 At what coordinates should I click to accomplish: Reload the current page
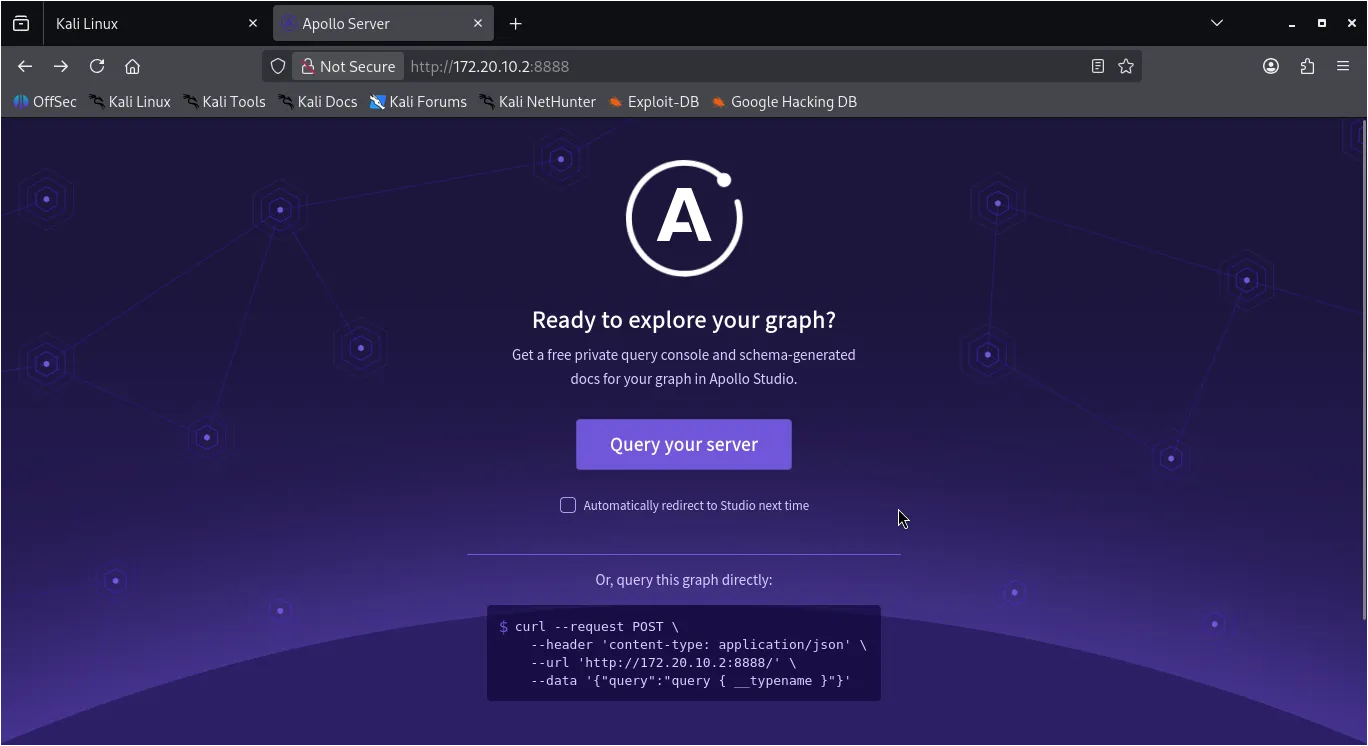97,66
